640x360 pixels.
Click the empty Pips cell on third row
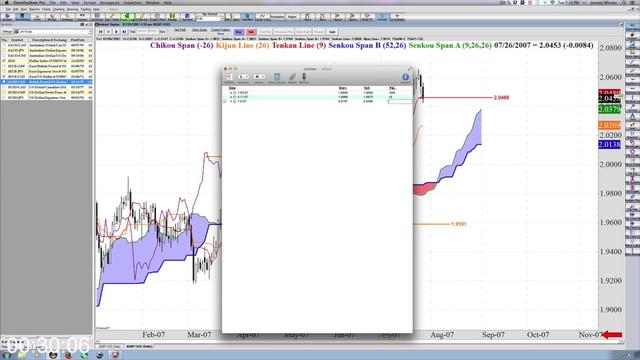tap(400, 101)
